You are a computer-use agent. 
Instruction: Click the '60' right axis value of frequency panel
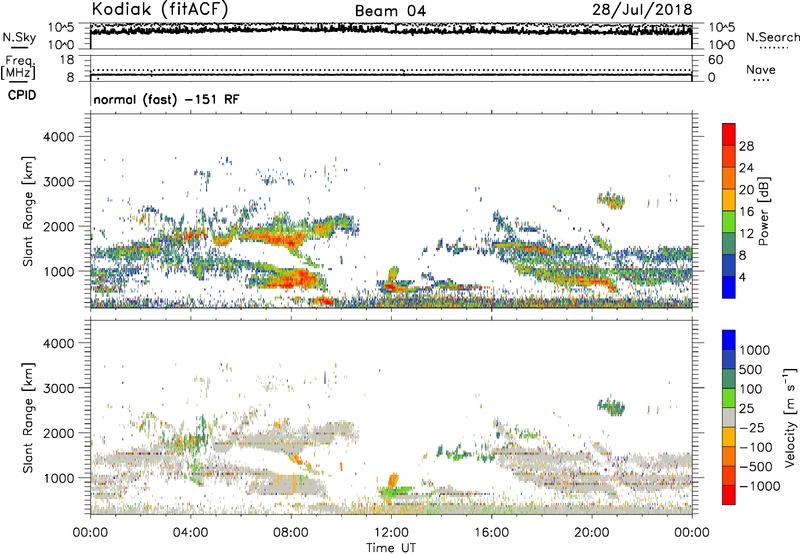(x=715, y=60)
